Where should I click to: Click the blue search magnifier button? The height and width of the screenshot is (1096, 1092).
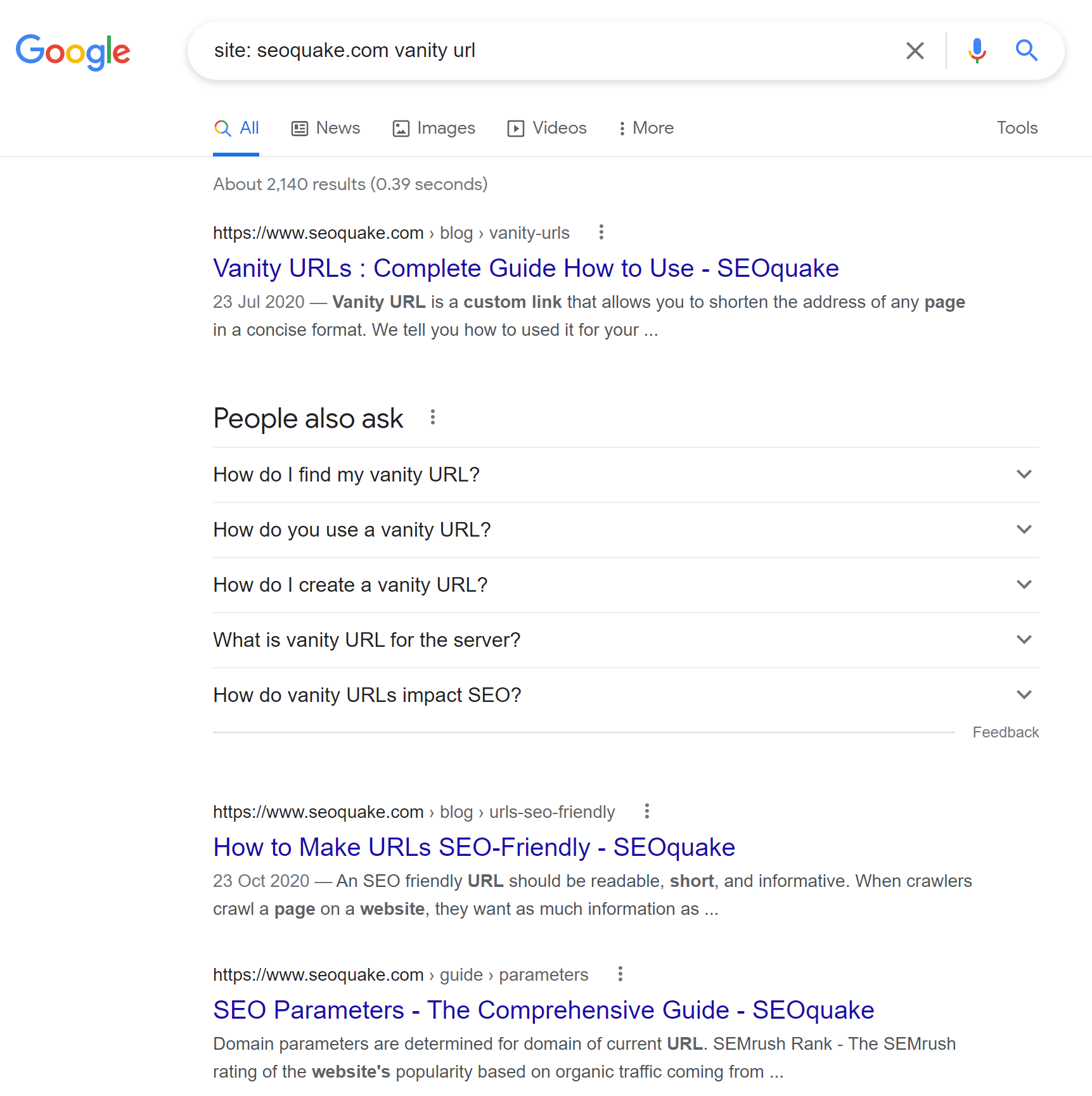click(x=1026, y=51)
